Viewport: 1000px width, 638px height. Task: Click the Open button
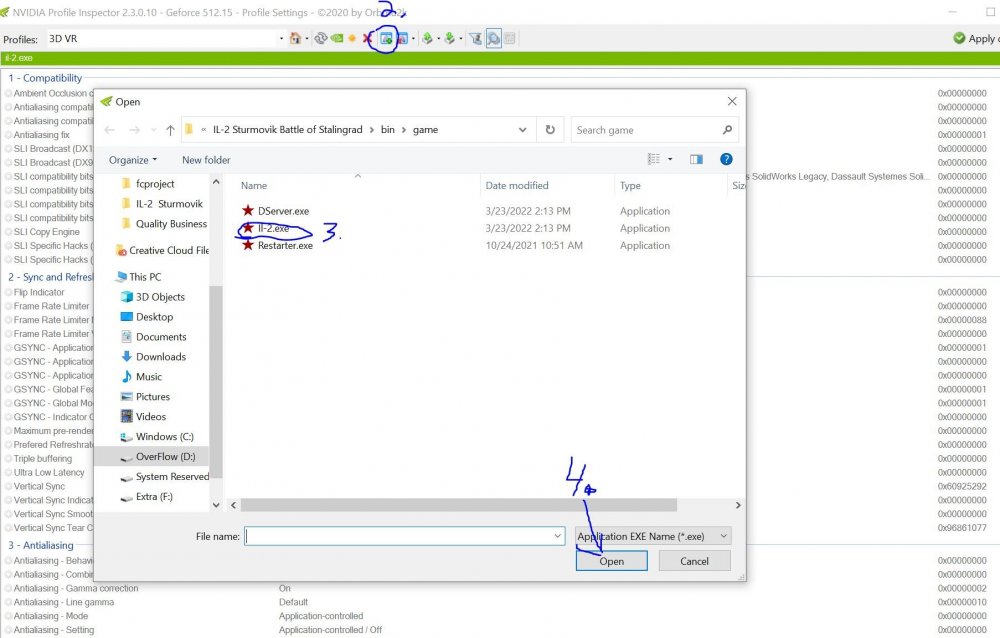612,561
